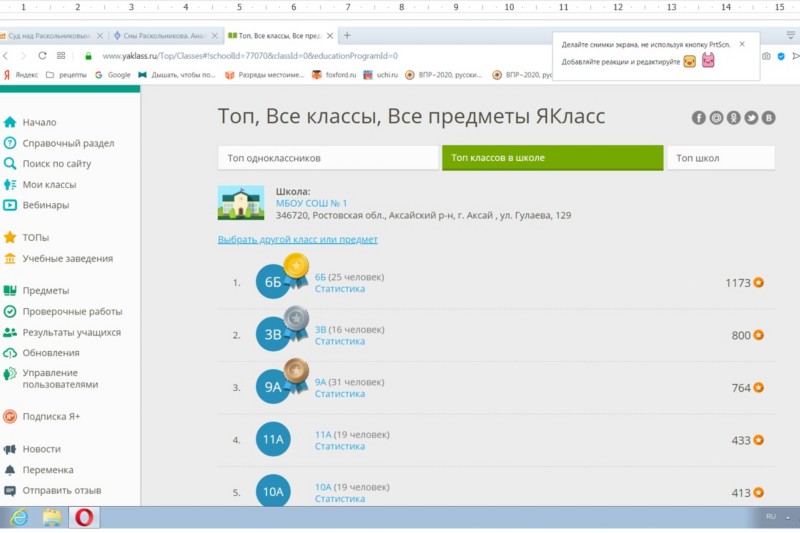This screenshot has width=800, height=533.
Task: Select Топ классов в школе tab
Action: 553,158
